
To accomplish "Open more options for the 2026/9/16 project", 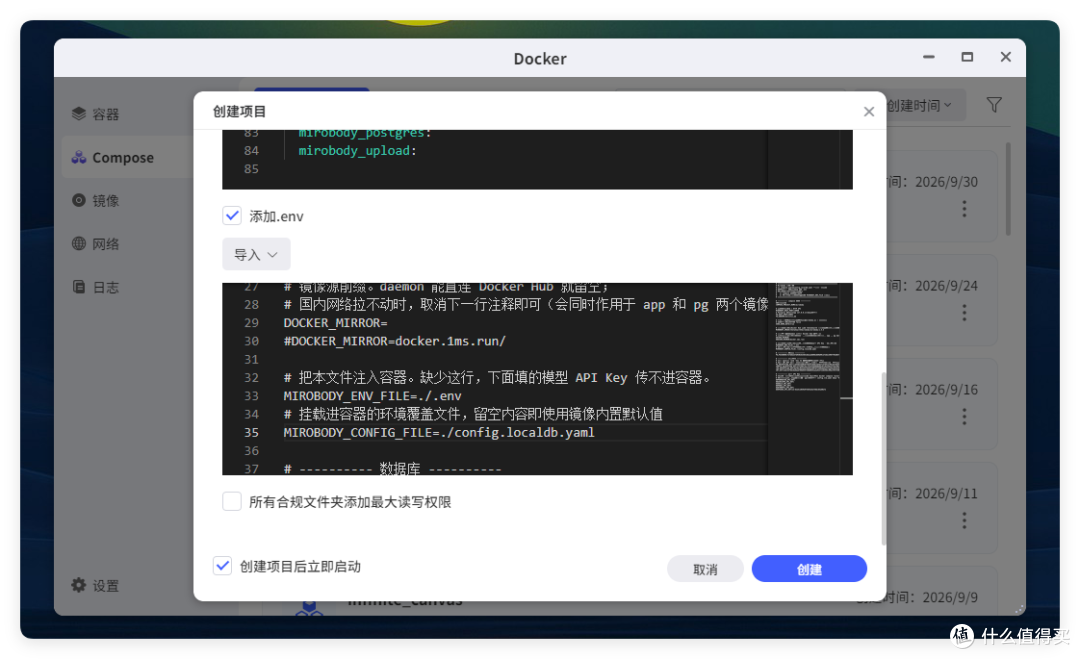I will 964,417.
